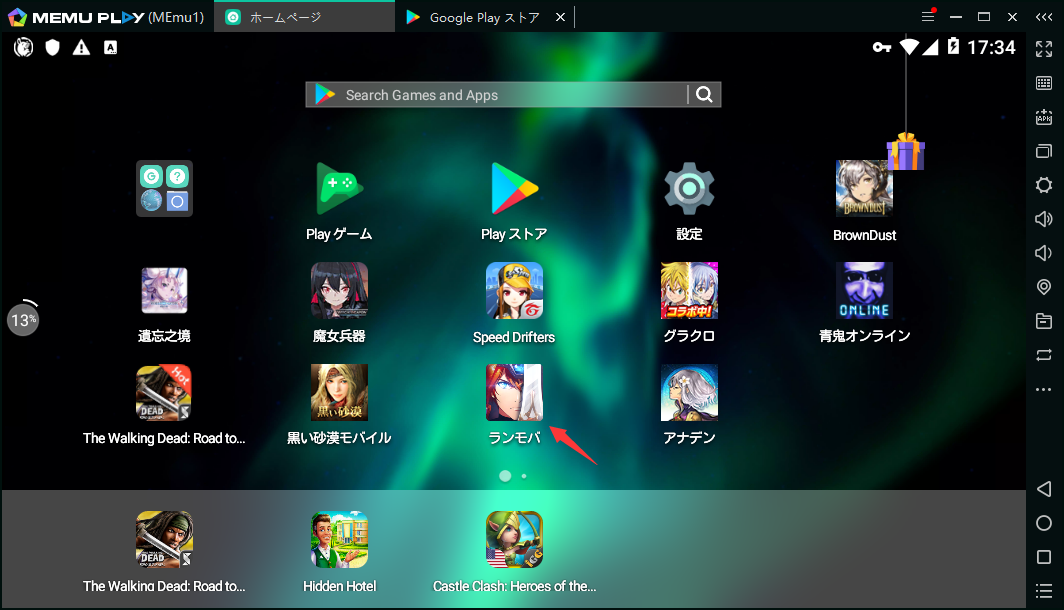Enter fullscreen mode via sidebar icon
The height and width of the screenshot is (610, 1064).
tap(1044, 48)
